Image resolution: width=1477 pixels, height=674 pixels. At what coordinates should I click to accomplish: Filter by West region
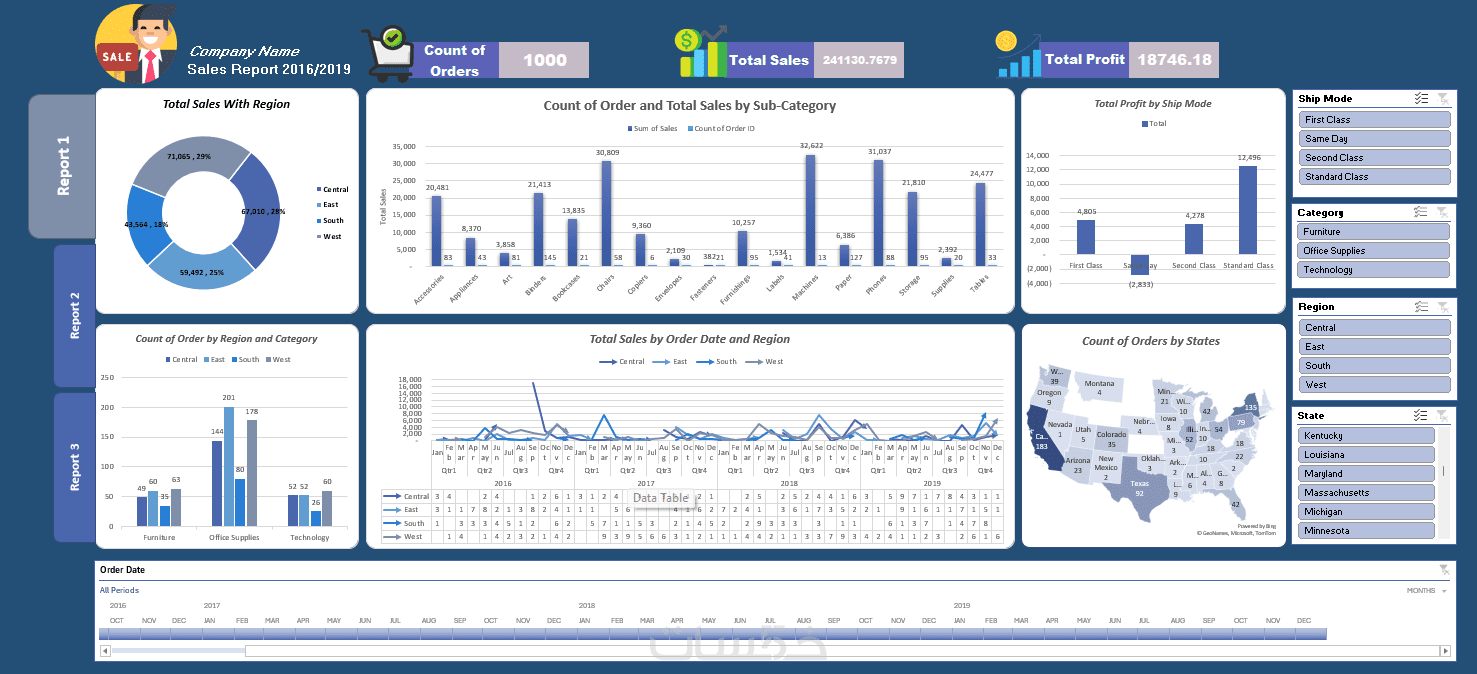click(x=1375, y=385)
